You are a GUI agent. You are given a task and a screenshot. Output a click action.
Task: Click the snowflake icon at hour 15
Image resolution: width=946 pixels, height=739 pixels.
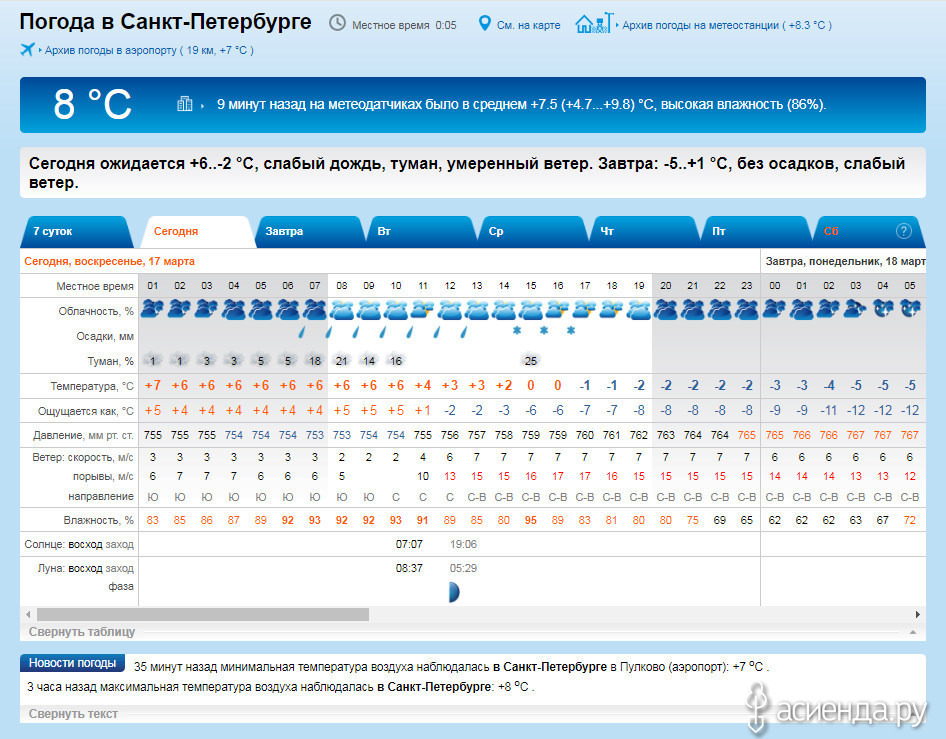(517, 331)
